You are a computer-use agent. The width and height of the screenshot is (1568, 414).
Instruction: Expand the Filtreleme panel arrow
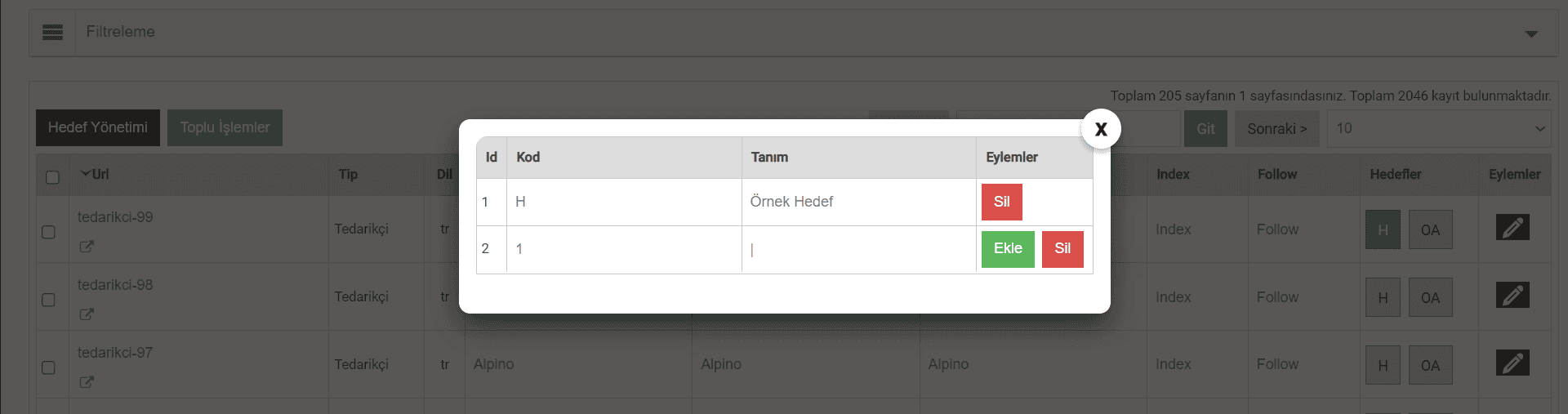(x=1531, y=33)
